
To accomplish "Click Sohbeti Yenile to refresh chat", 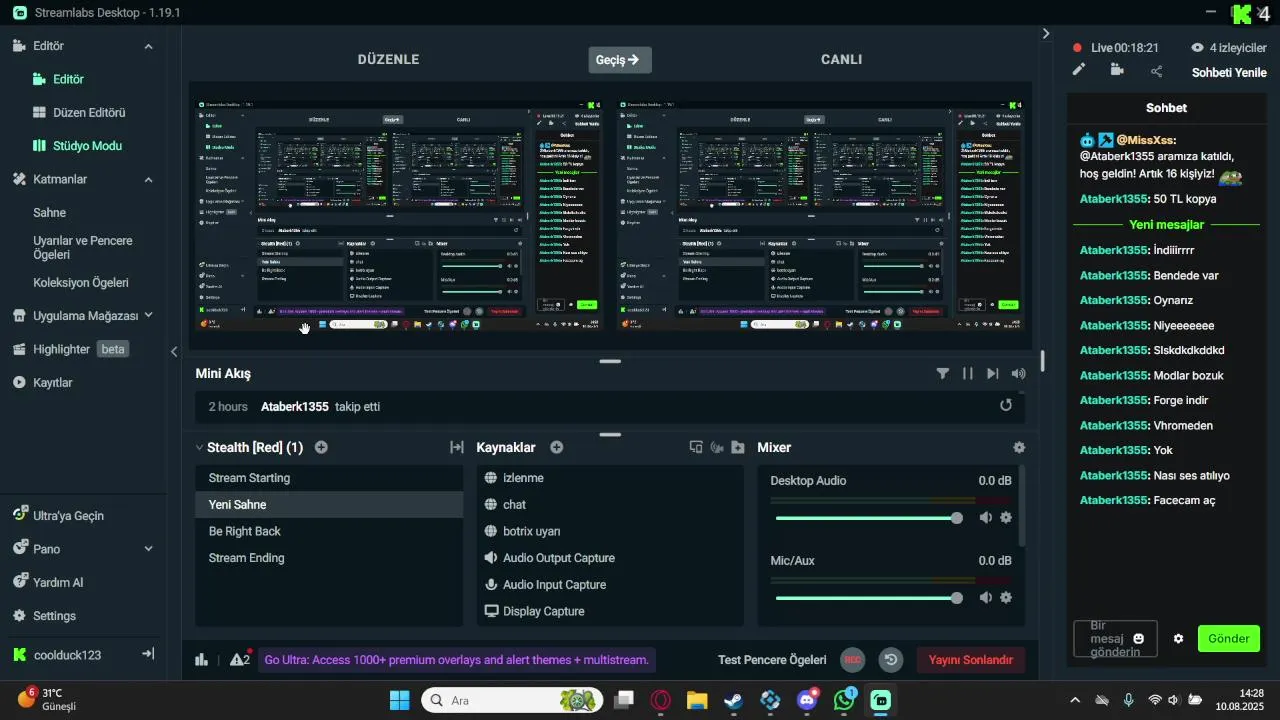I will click(1229, 73).
